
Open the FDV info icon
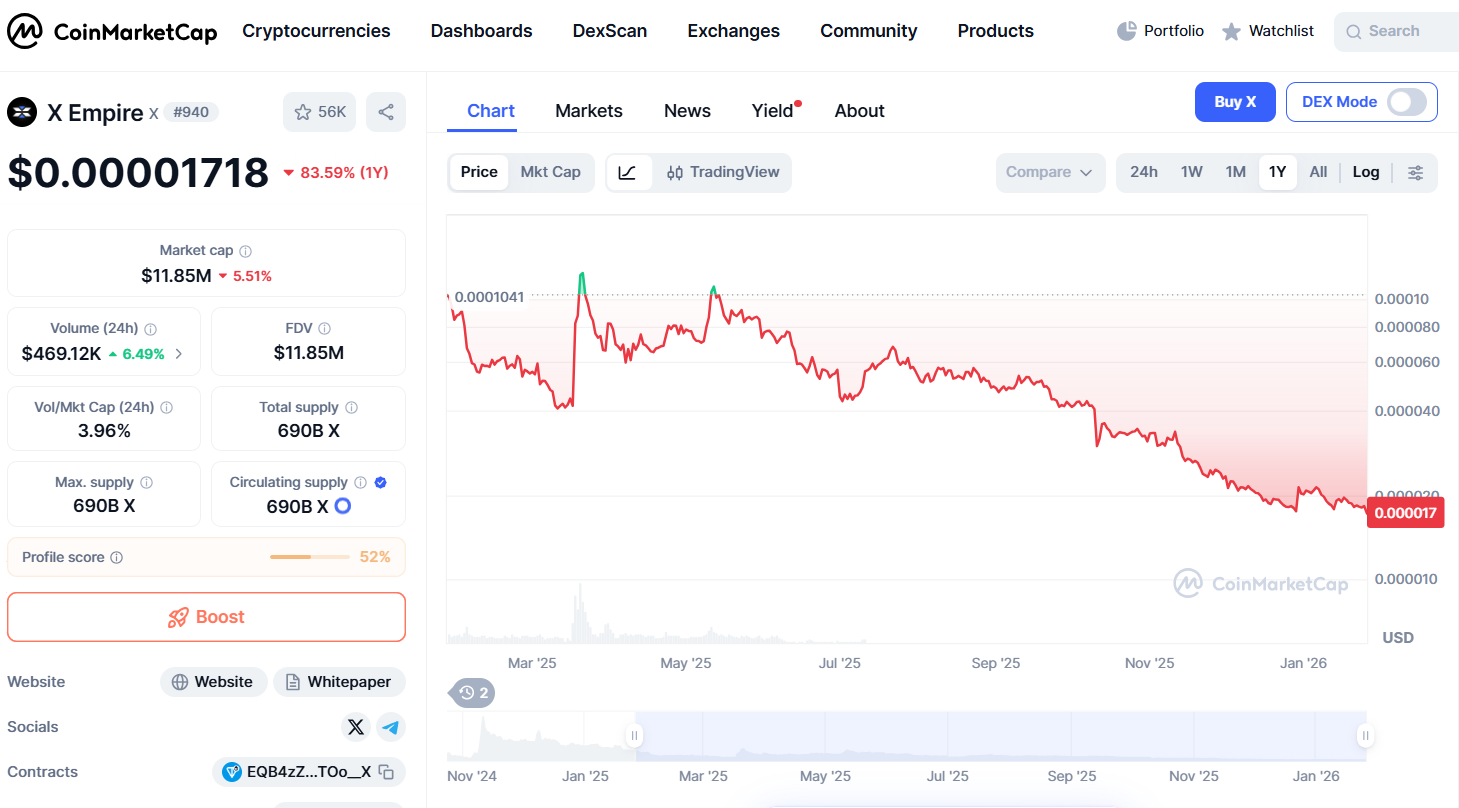324,328
